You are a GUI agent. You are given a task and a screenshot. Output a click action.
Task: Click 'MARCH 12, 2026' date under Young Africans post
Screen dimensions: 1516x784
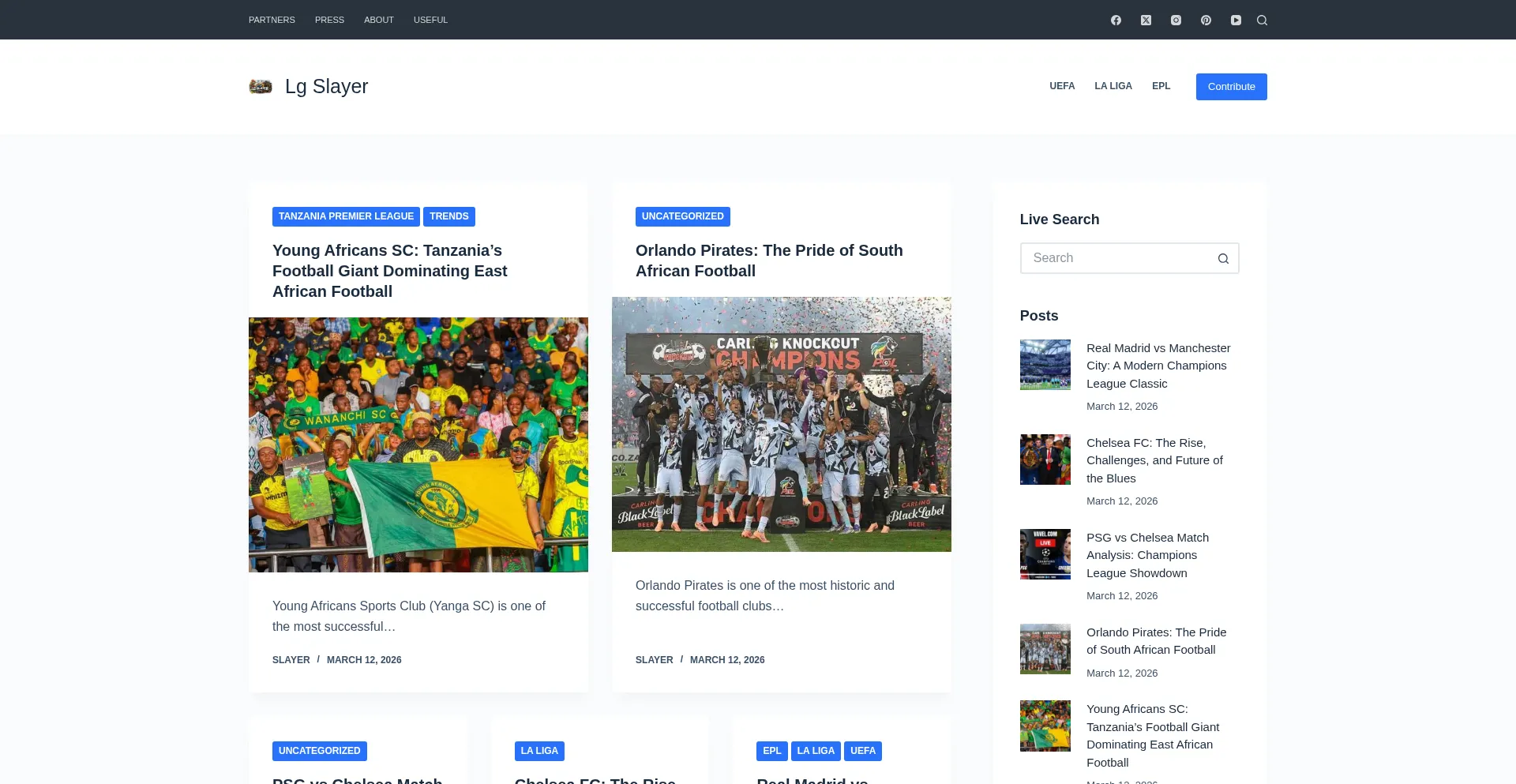point(364,660)
